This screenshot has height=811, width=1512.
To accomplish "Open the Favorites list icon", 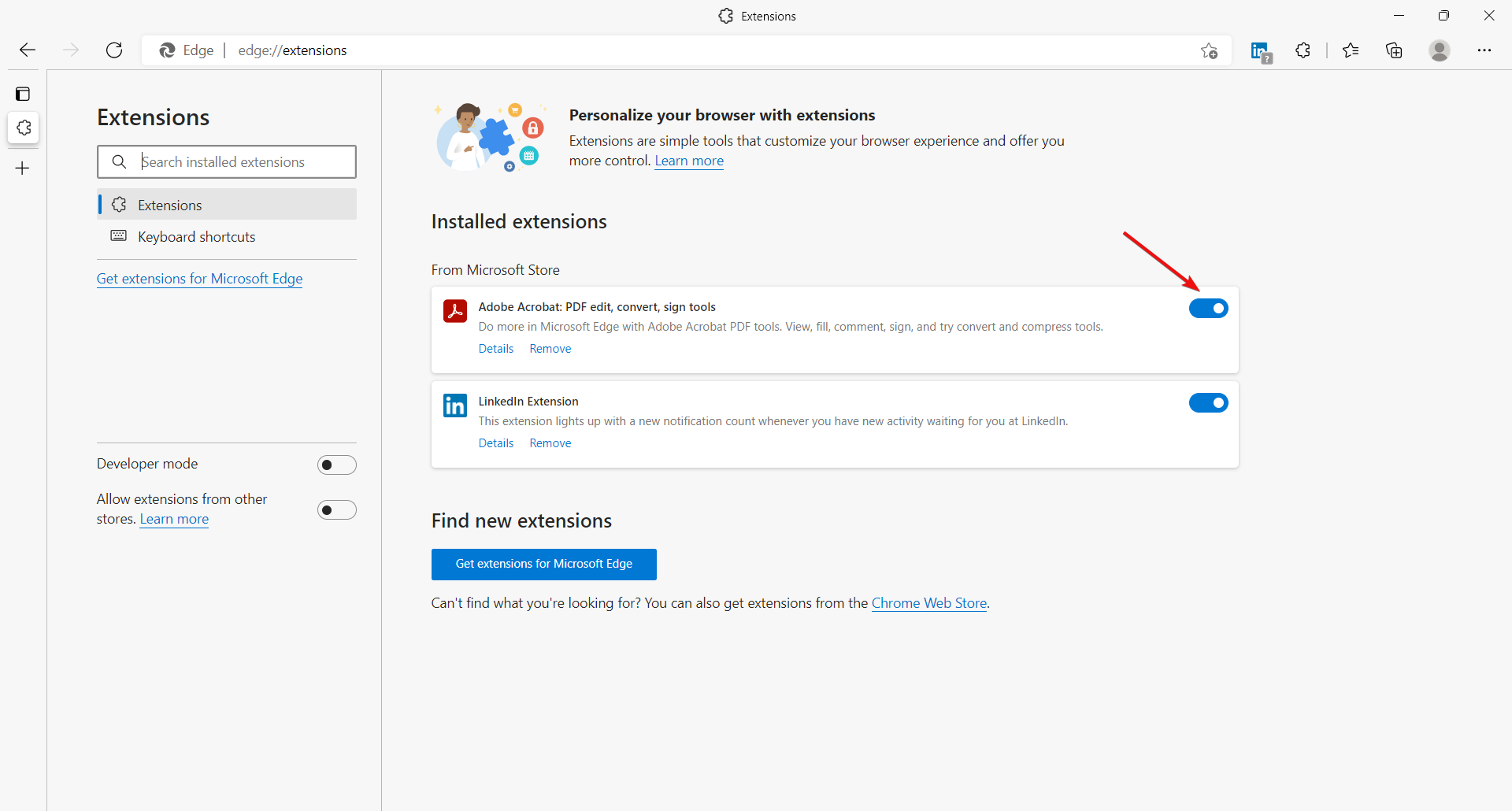I will point(1351,50).
